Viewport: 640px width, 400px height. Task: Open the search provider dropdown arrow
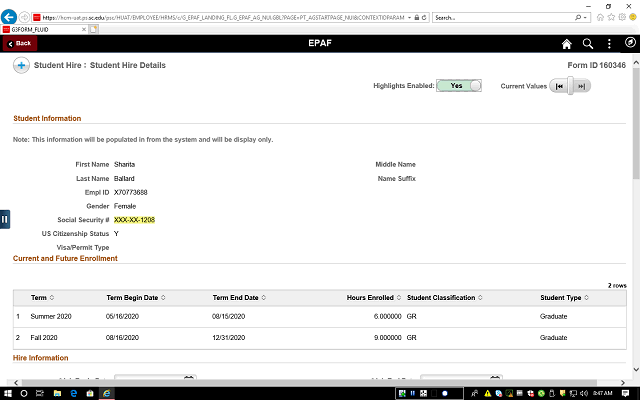point(585,18)
